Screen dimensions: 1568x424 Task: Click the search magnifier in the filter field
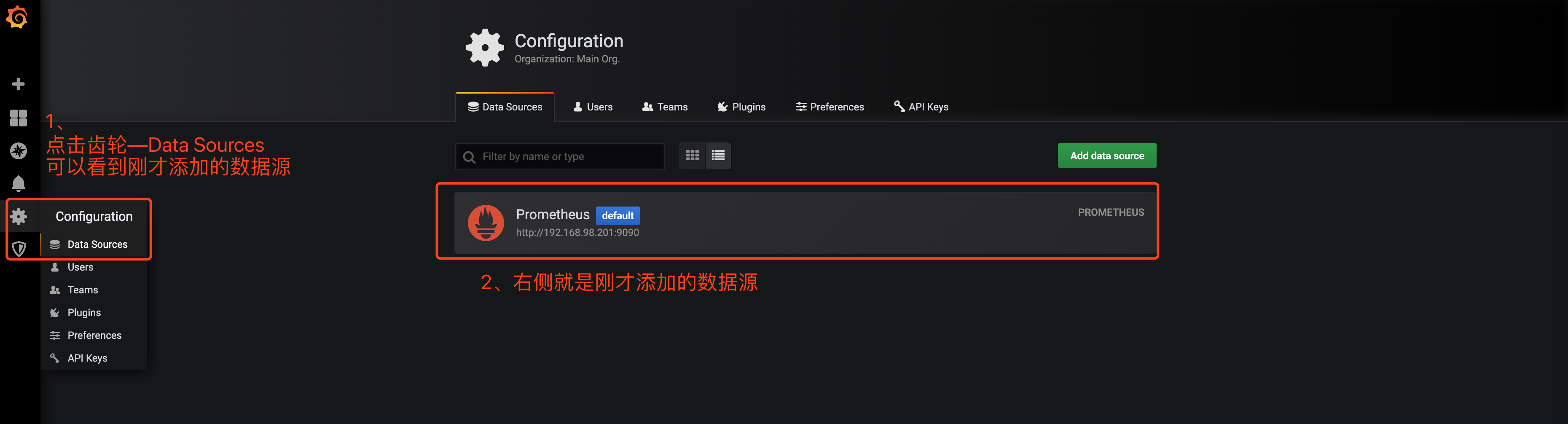point(469,156)
